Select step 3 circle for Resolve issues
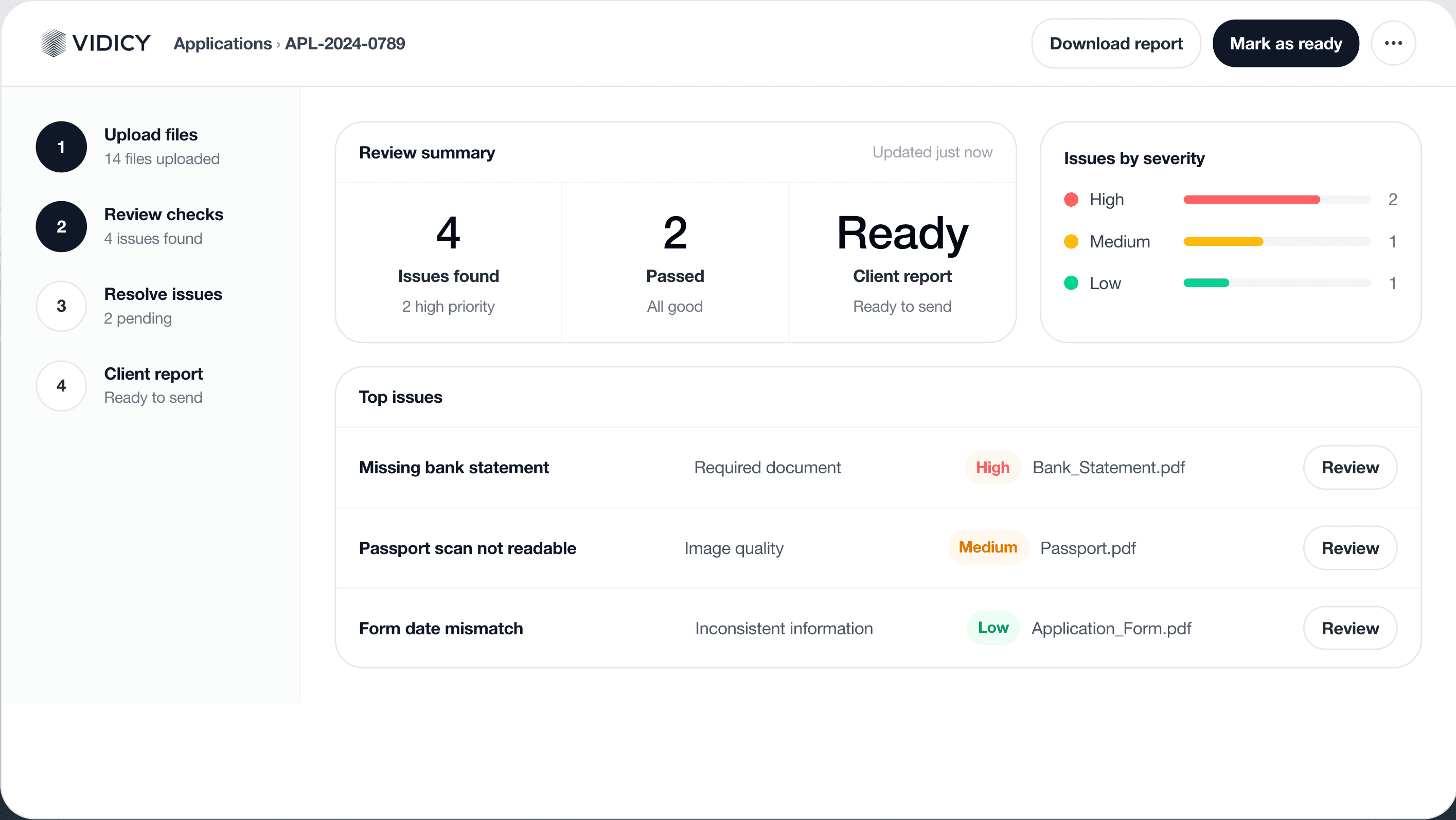The width and height of the screenshot is (1456, 820). (61, 306)
